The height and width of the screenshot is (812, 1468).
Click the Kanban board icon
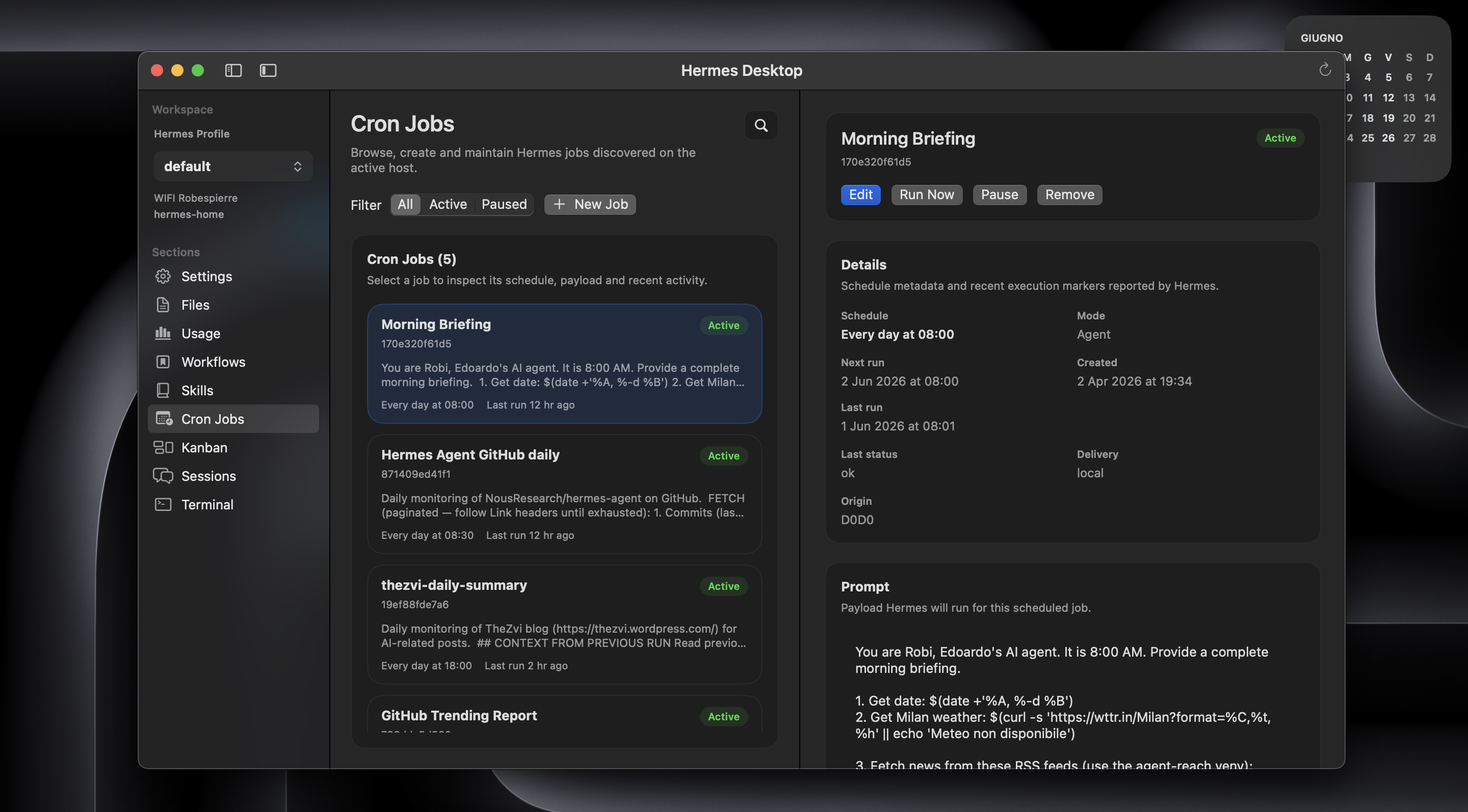tap(163, 448)
